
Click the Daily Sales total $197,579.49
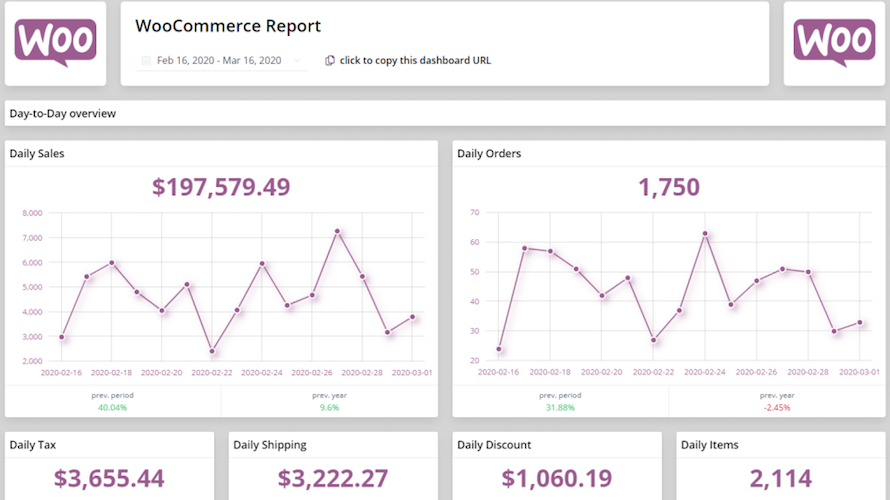(221, 187)
